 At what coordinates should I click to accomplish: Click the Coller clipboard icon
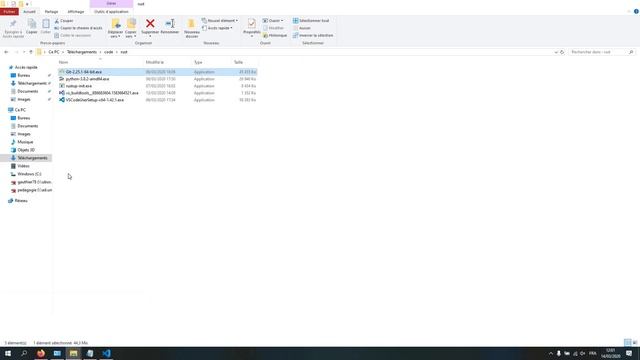pyautogui.click(x=46, y=24)
